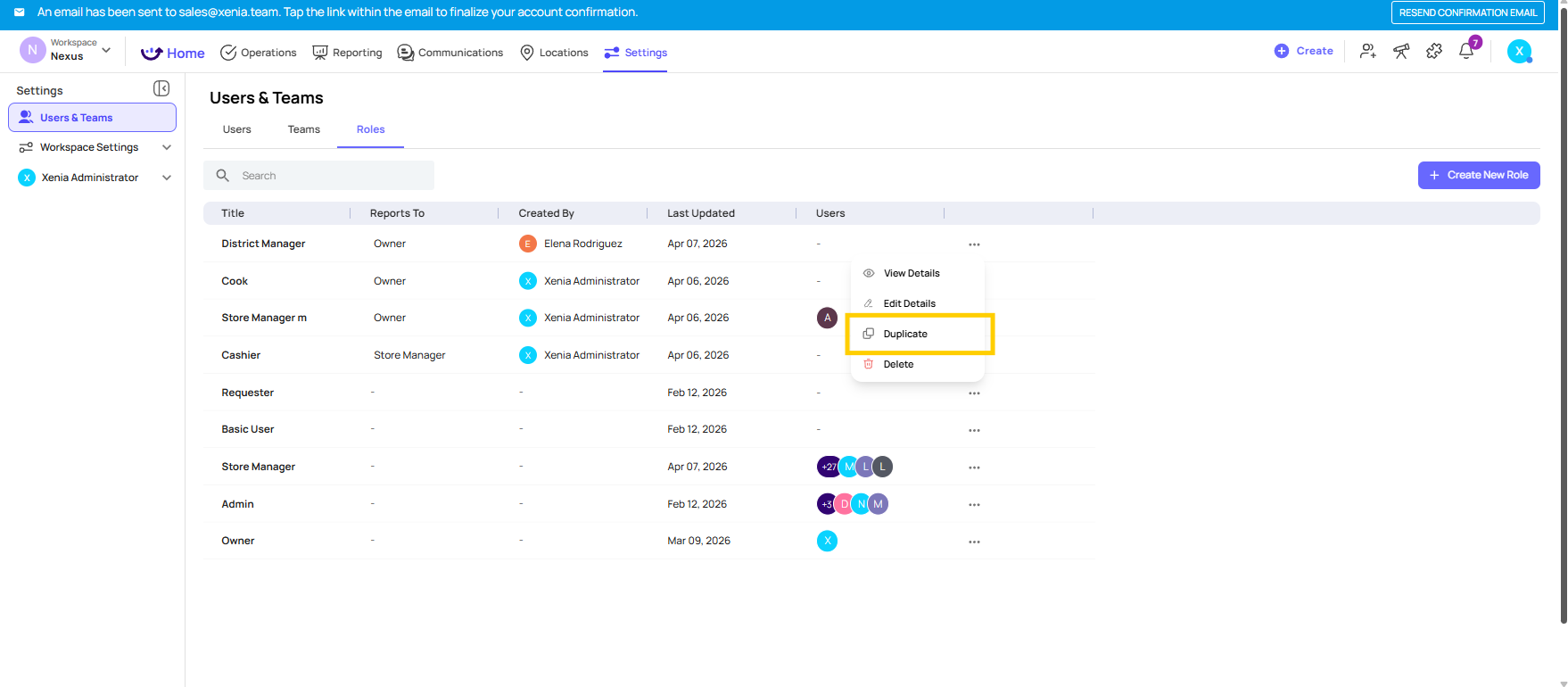Open three-dot menu for Basic User role
Image resolution: width=1568 pixels, height=687 pixels.
tap(974, 430)
